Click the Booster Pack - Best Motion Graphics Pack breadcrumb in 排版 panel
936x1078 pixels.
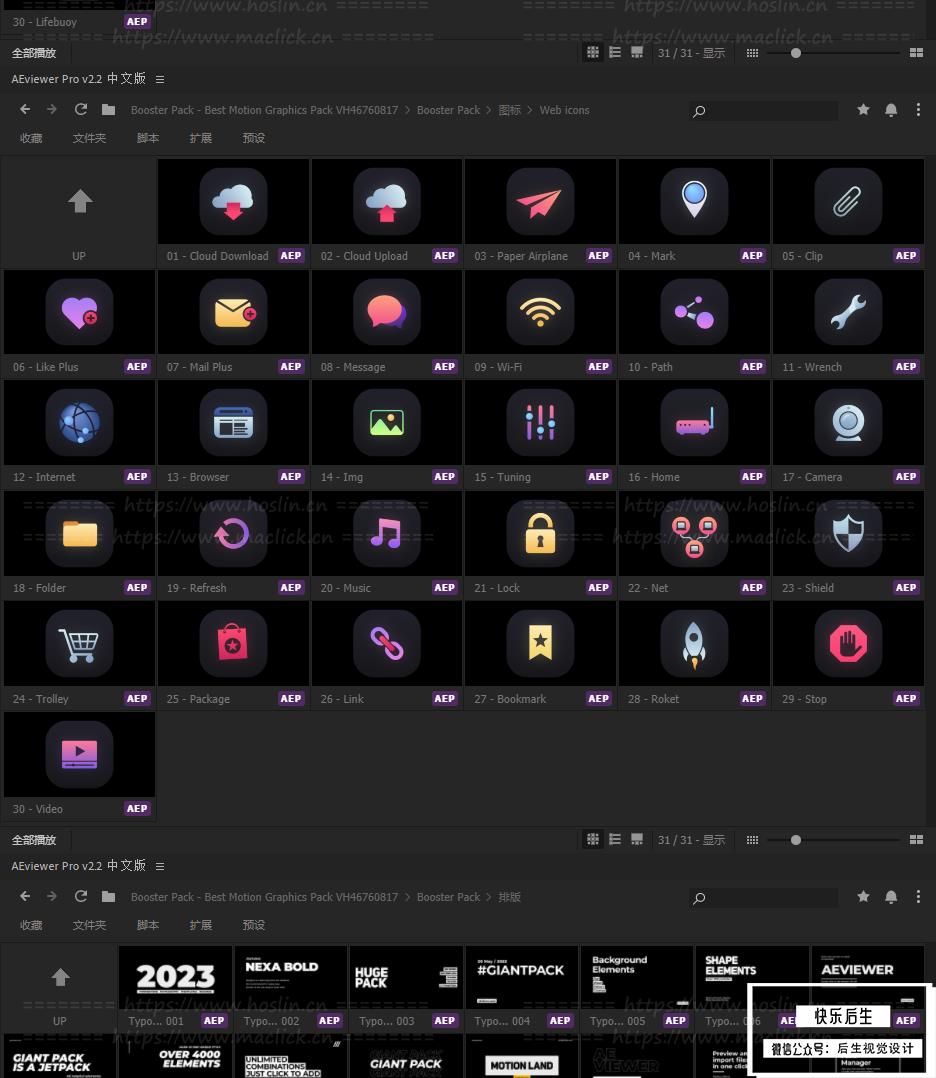(264, 896)
